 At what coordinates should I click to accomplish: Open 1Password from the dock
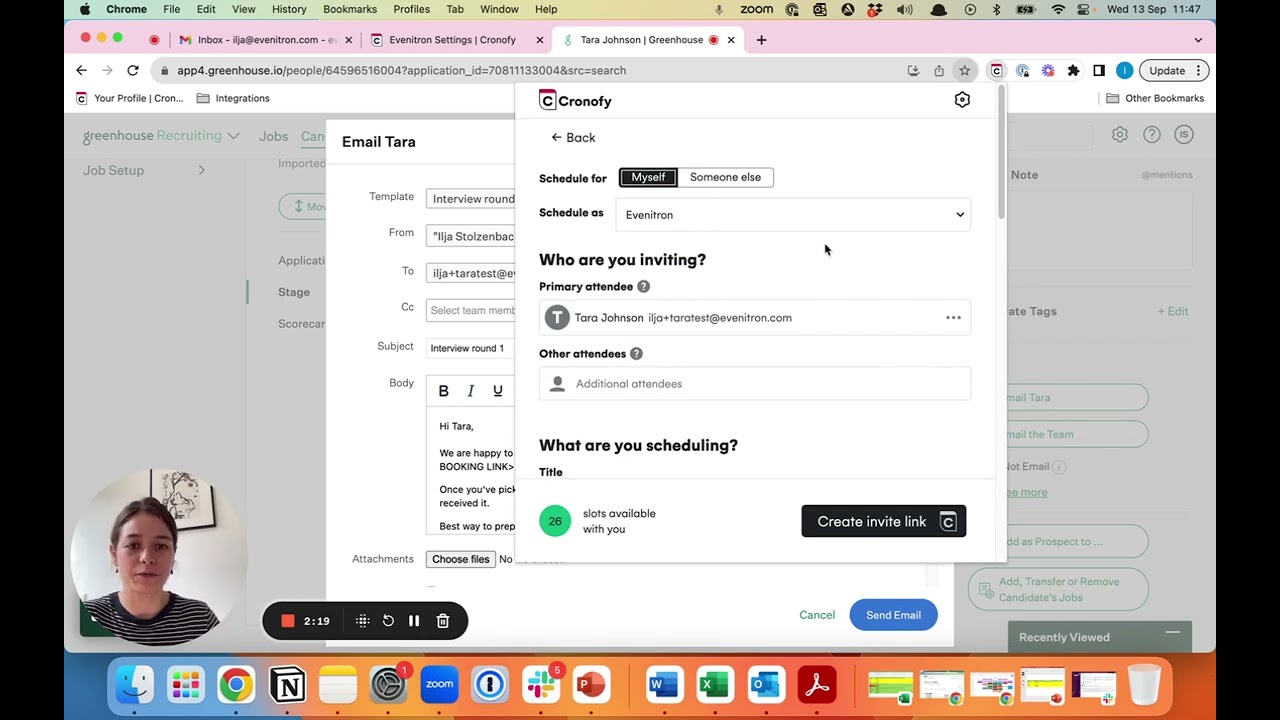[490, 685]
